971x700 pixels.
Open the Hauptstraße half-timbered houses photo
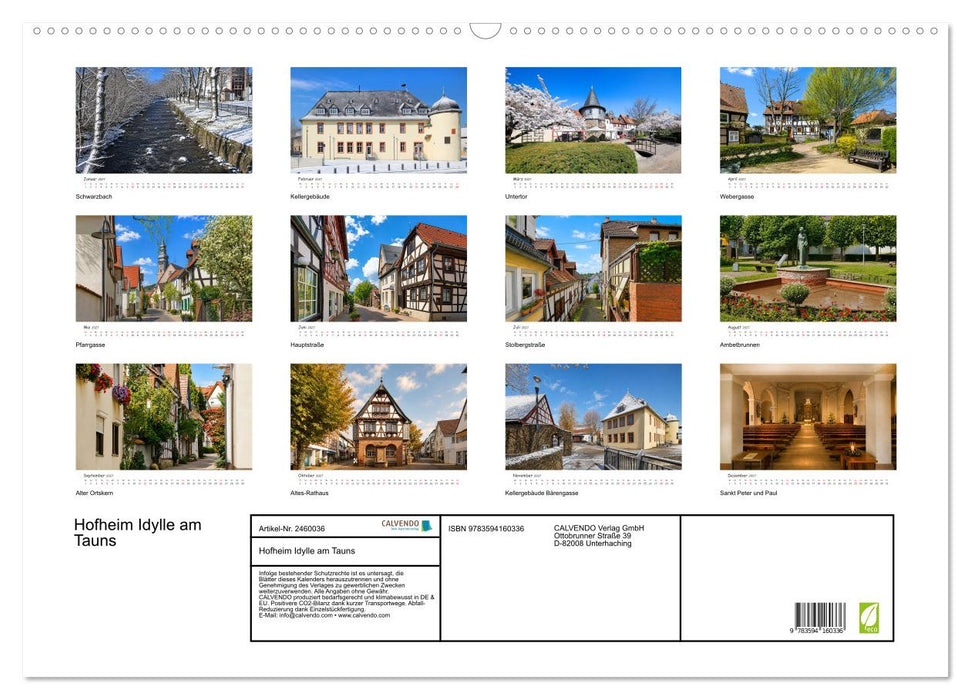(378, 268)
